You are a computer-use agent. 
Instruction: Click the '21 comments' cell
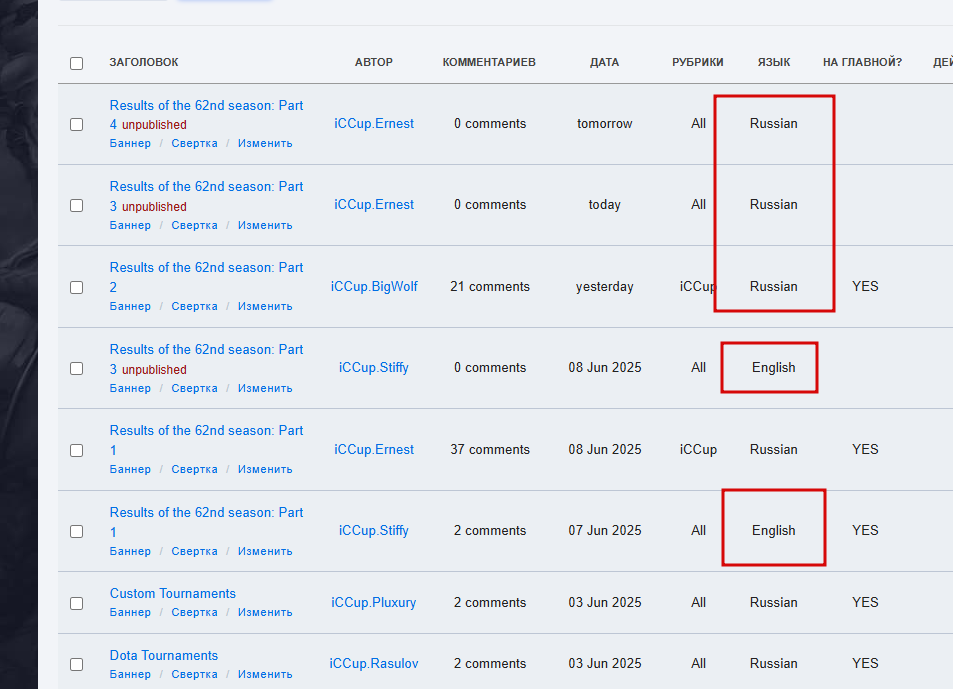(490, 286)
